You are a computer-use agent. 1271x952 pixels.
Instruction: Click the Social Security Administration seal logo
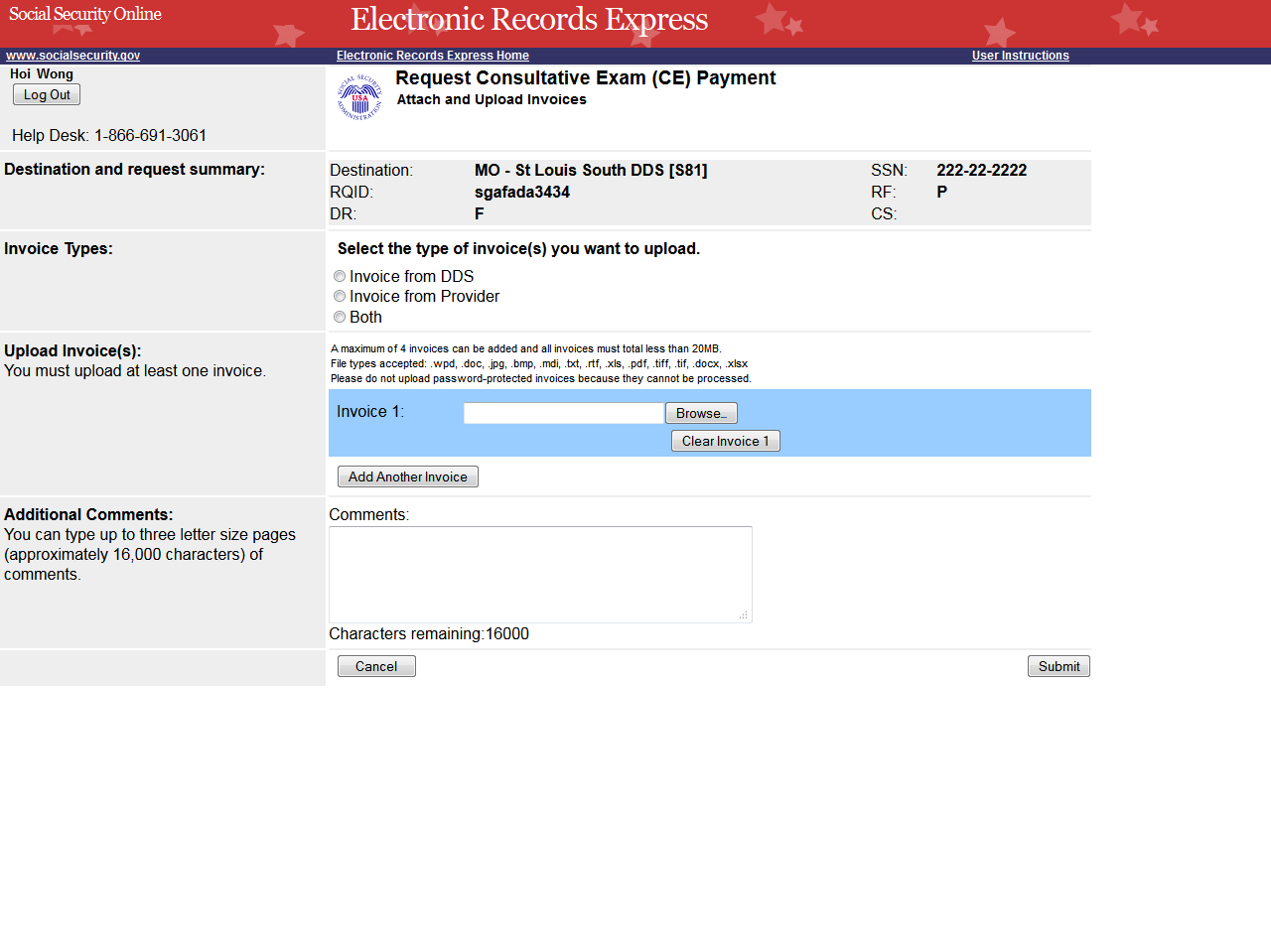click(359, 97)
